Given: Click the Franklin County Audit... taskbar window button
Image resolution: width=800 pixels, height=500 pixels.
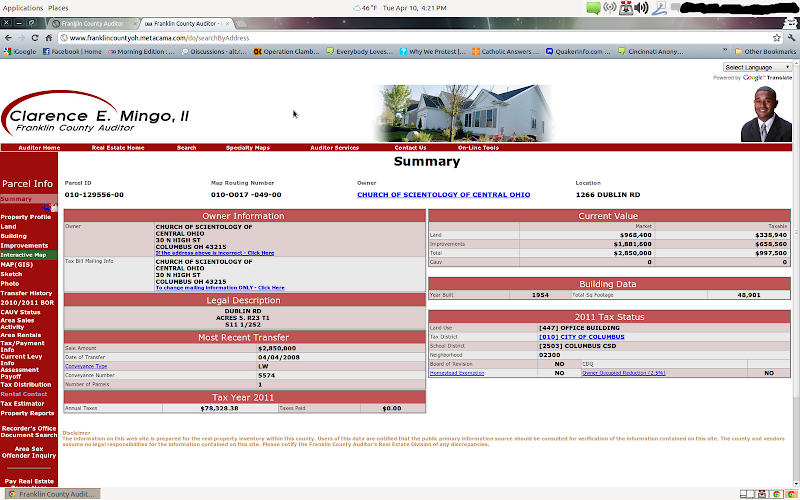Looking at the screenshot, I should (x=53, y=494).
